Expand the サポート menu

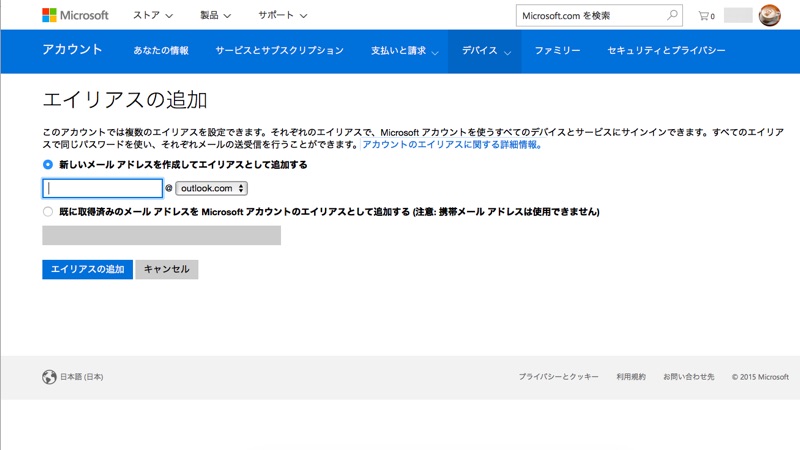click(x=282, y=15)
